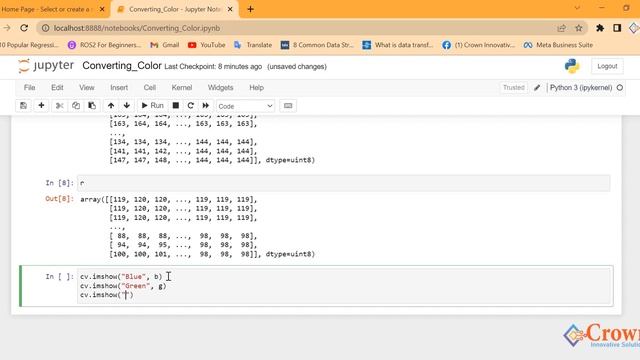Open the Insert menu
This screenshot has width=640, height=360.
pyautogui.click(x=119, y=88)
